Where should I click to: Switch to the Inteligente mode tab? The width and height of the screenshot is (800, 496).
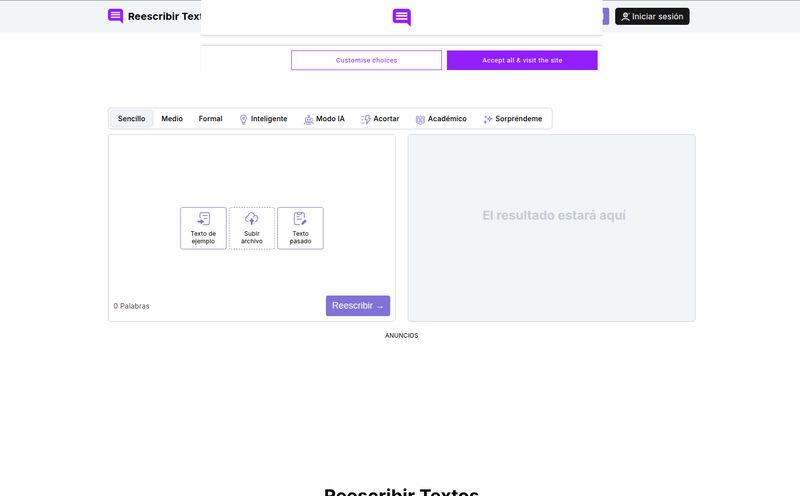(263, 118)
